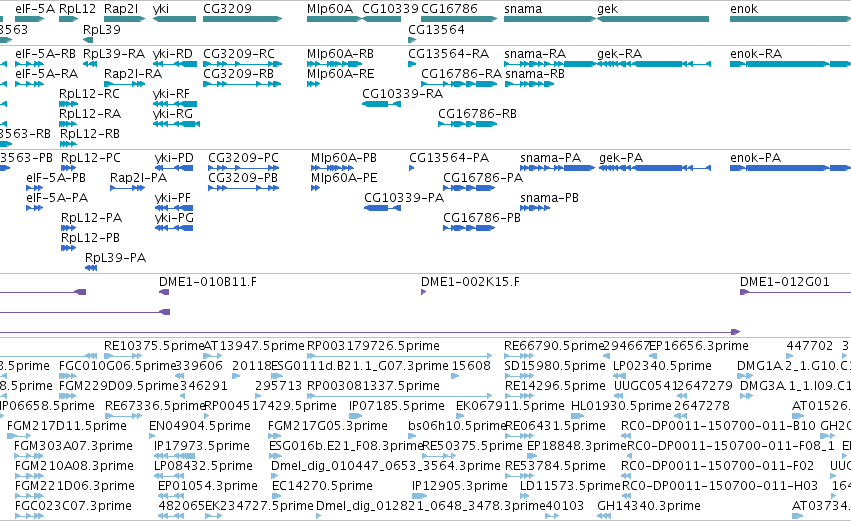Open the CG3209 gene label
Viewport: 851px width, 521px height.
[227, 9]
